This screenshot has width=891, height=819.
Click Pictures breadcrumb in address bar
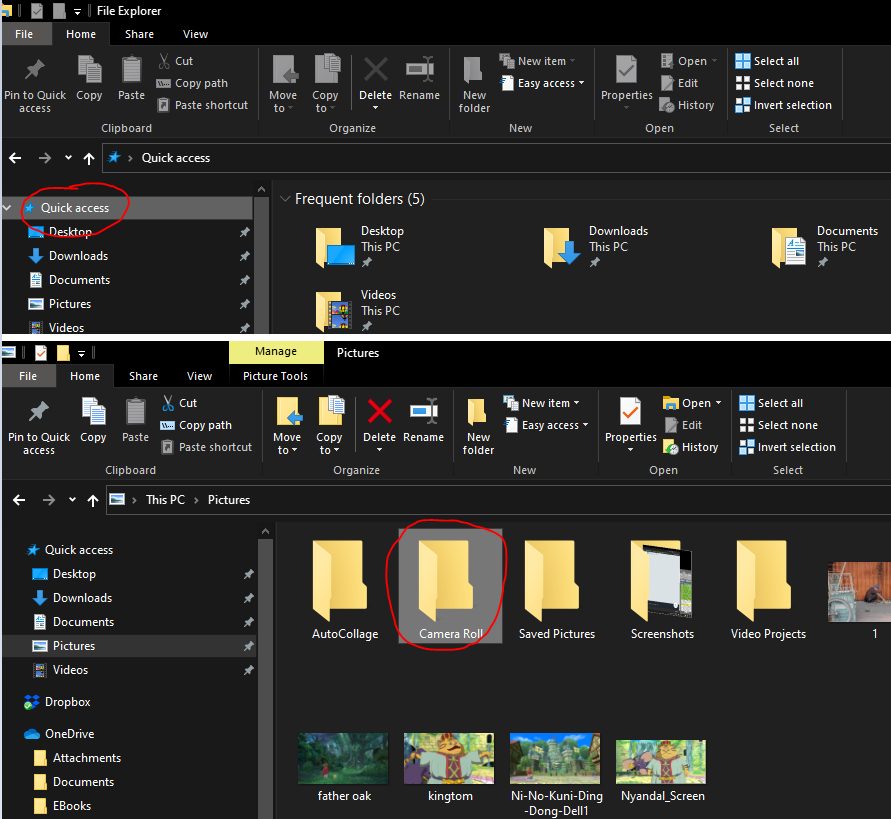[x=229, y=500]
